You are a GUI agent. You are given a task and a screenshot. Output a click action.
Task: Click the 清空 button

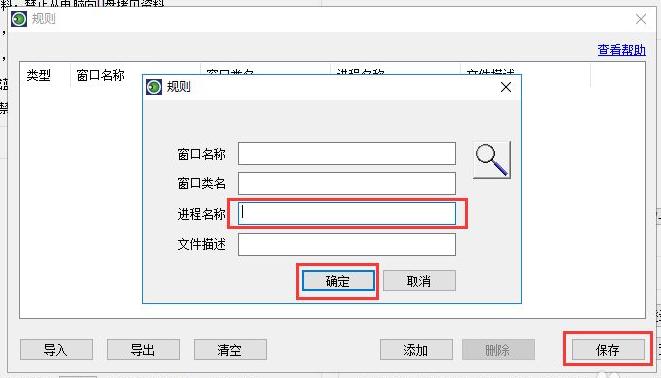click(230, 350)
